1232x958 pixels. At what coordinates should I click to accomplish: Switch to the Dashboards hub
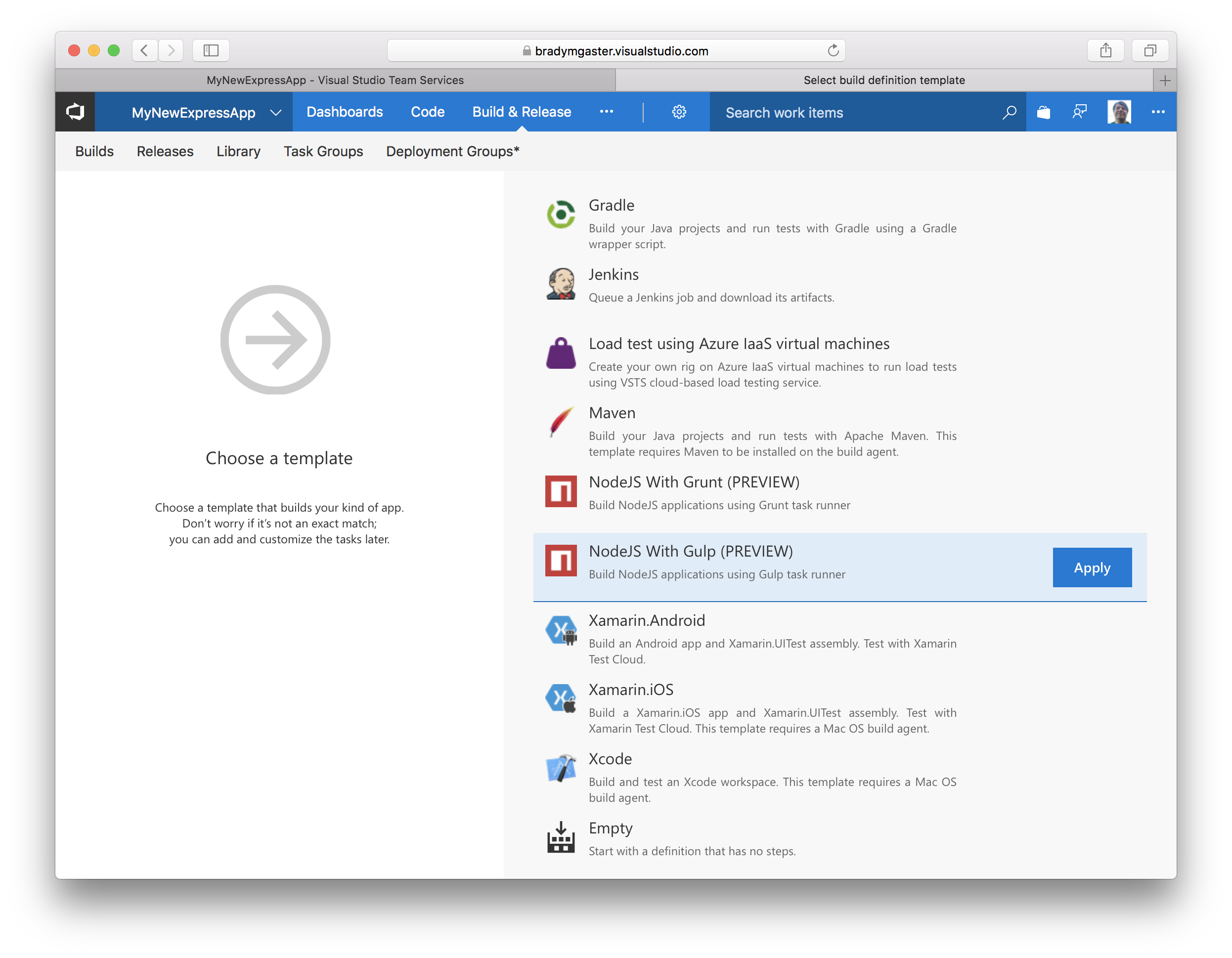(x=344, y=112)
